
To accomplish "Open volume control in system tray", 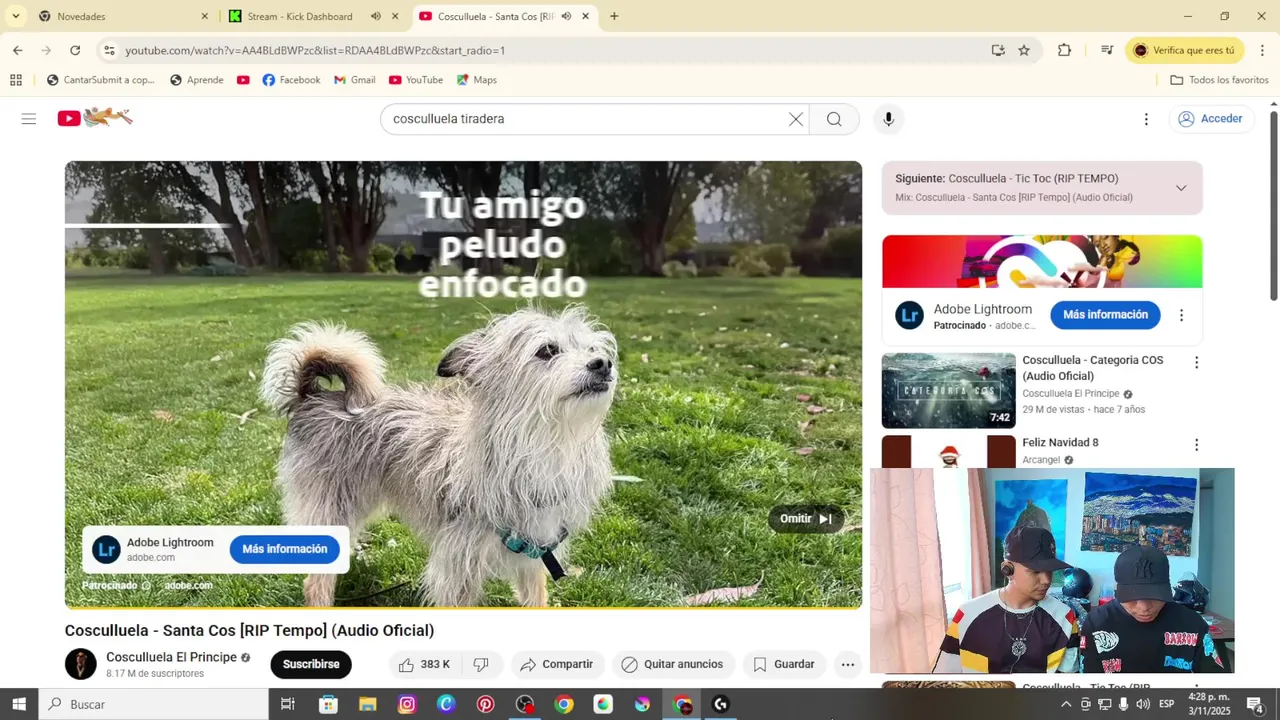I will coord(1143,704).
